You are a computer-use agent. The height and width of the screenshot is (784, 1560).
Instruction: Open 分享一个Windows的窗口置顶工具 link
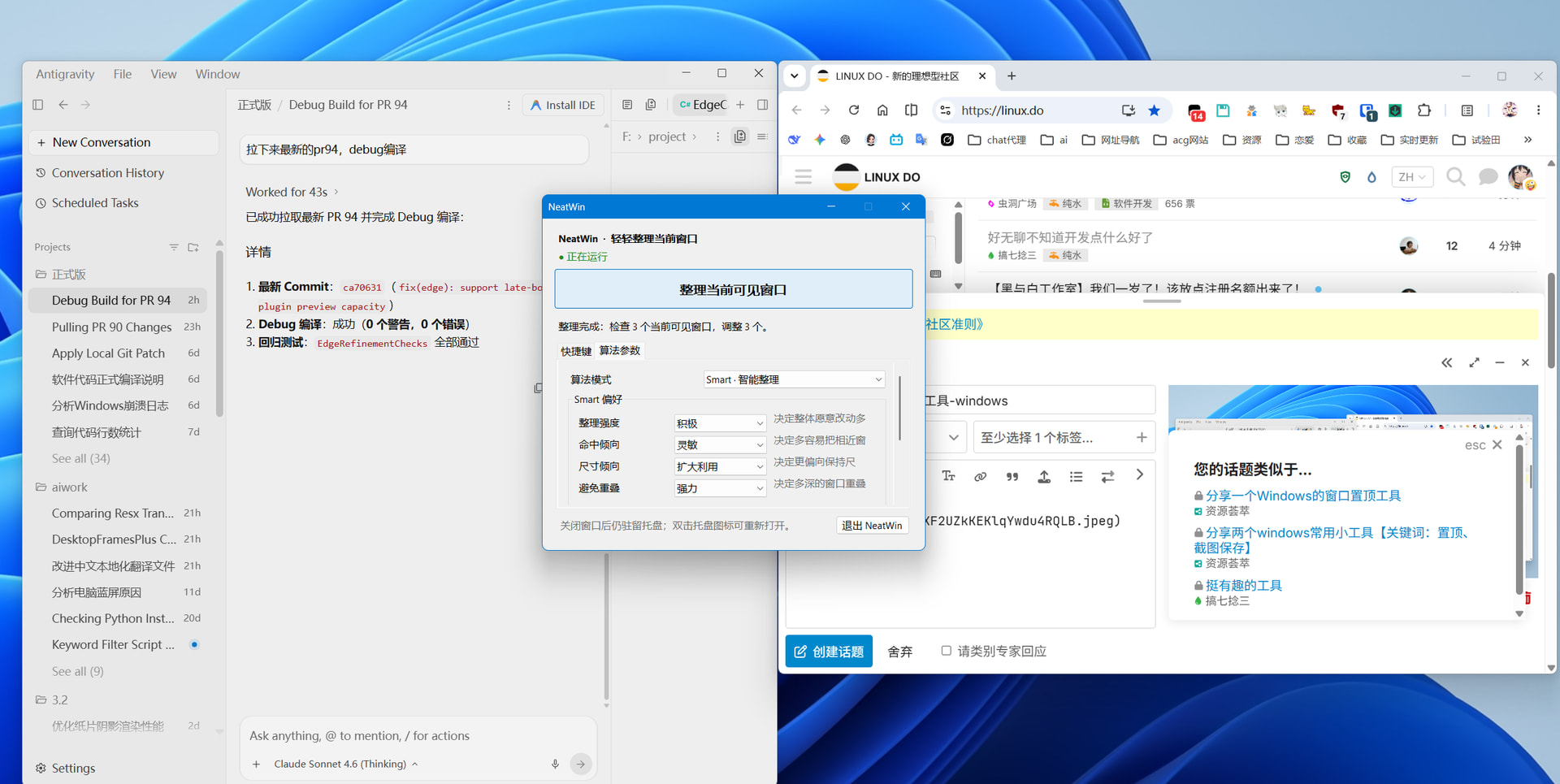pyautogui.click(x=1302, y=496)
